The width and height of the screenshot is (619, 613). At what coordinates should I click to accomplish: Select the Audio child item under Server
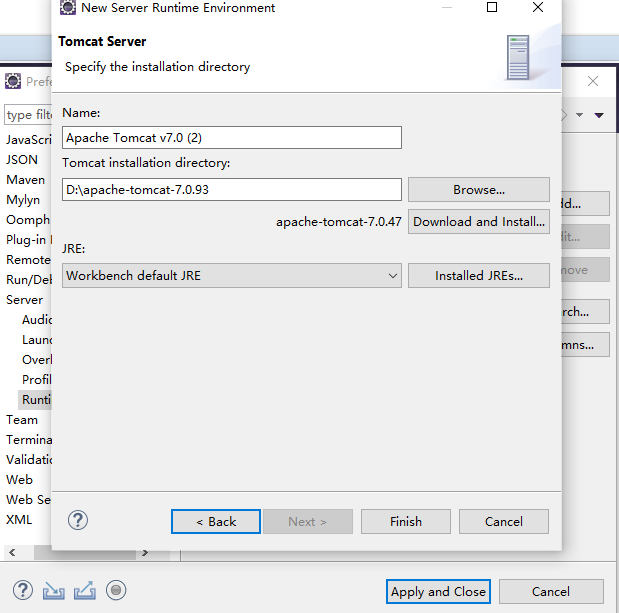[x=37, y=320]
